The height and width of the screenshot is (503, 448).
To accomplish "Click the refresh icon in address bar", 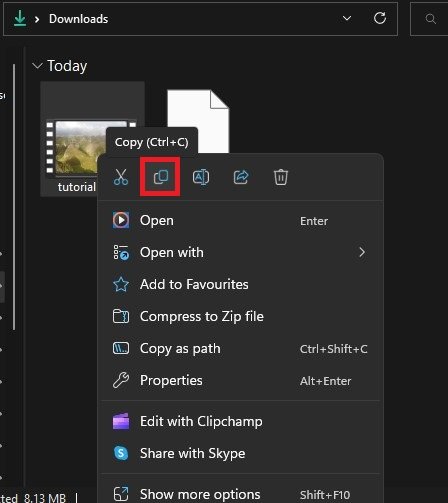I will (380, 18).
